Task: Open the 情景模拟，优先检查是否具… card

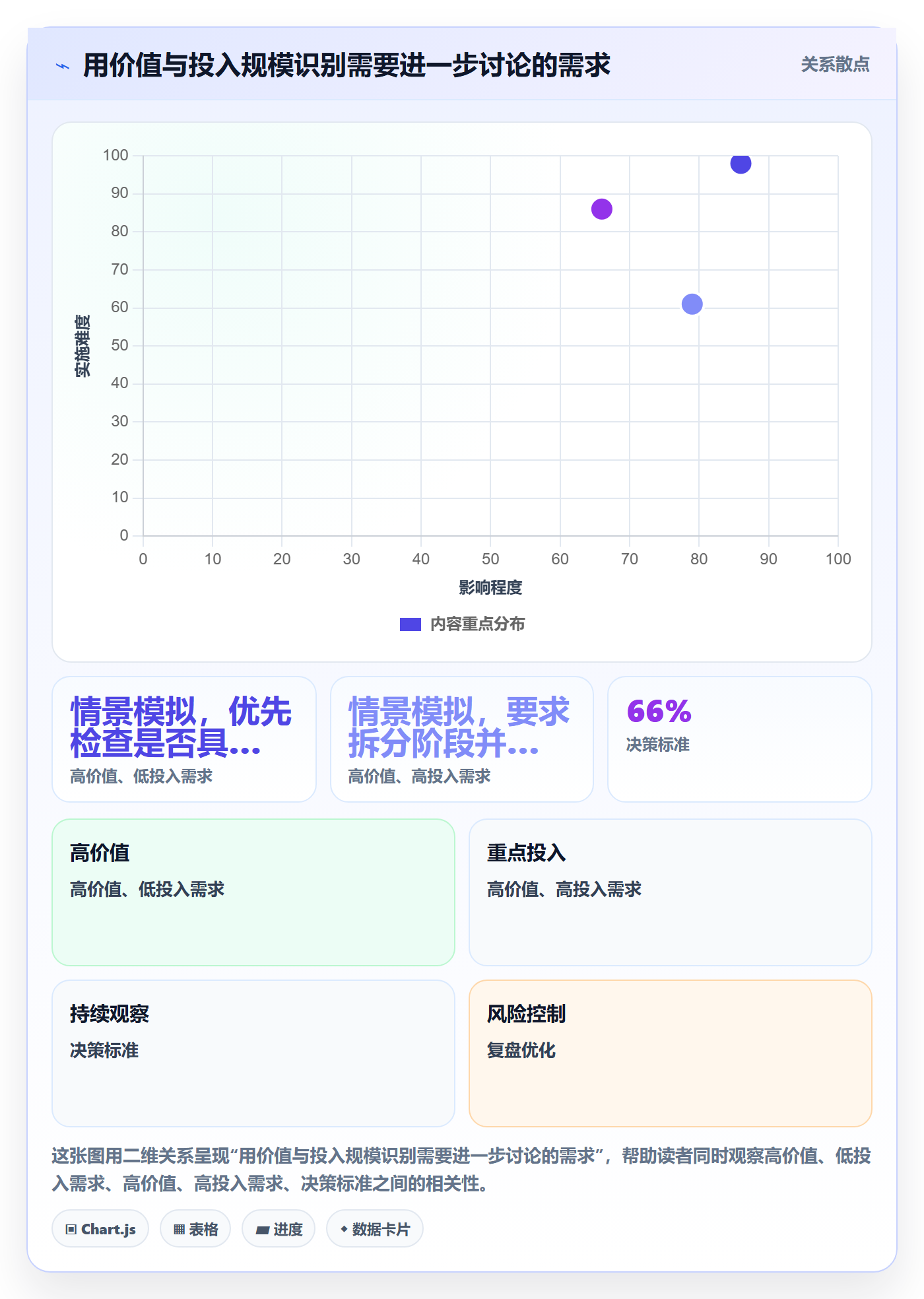Action: (184, 739)
